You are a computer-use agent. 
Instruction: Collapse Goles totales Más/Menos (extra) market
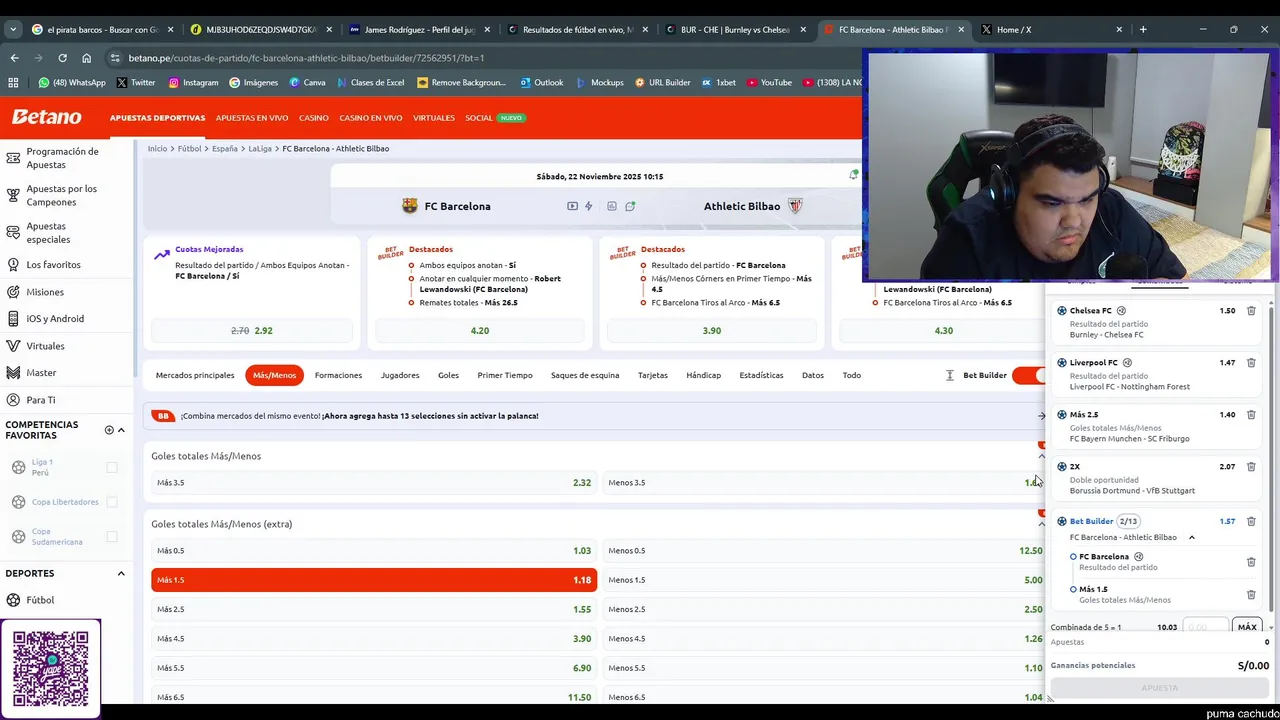tap(1041, 524)
